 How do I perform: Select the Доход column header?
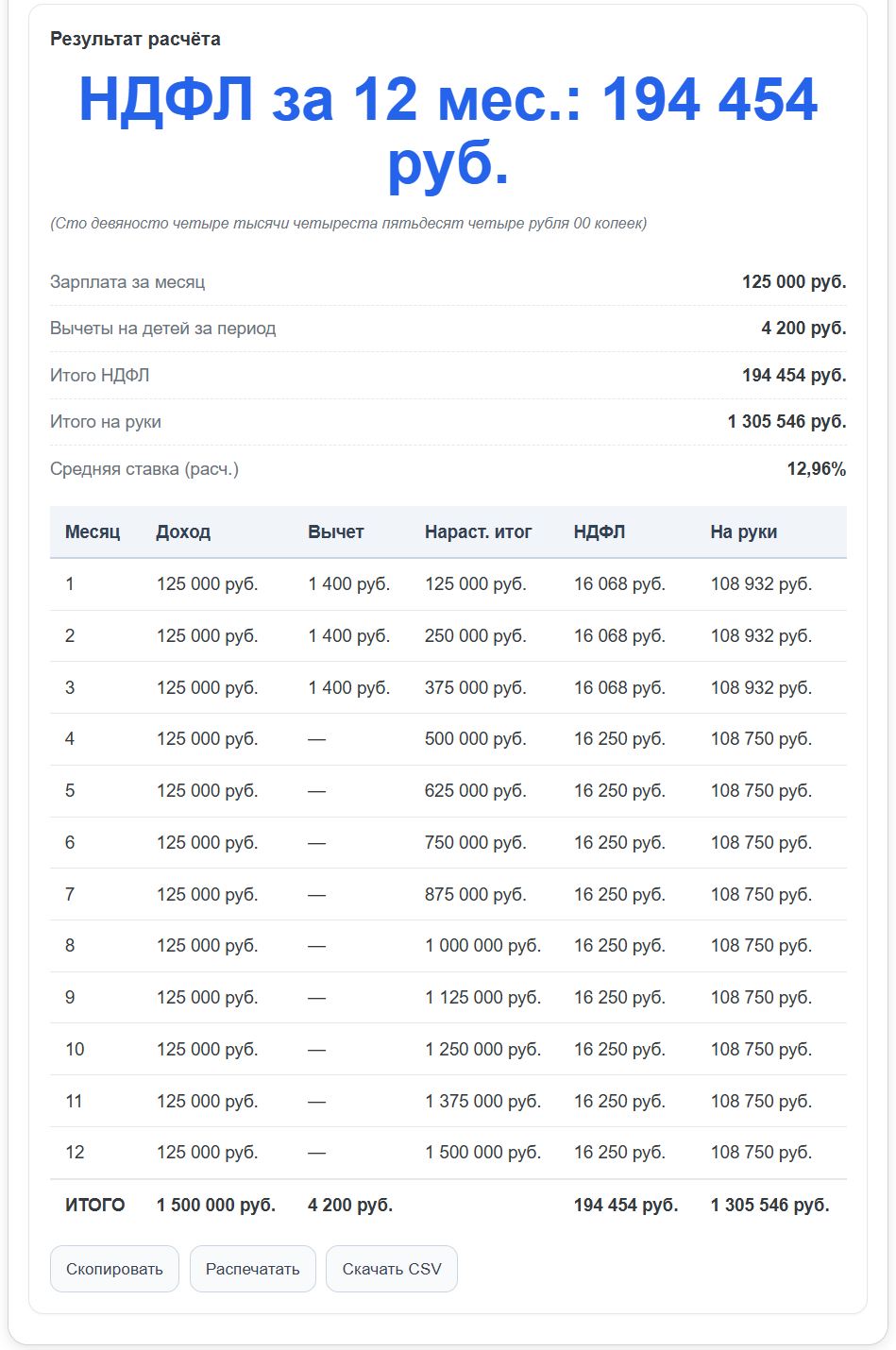tap(183, 532)
